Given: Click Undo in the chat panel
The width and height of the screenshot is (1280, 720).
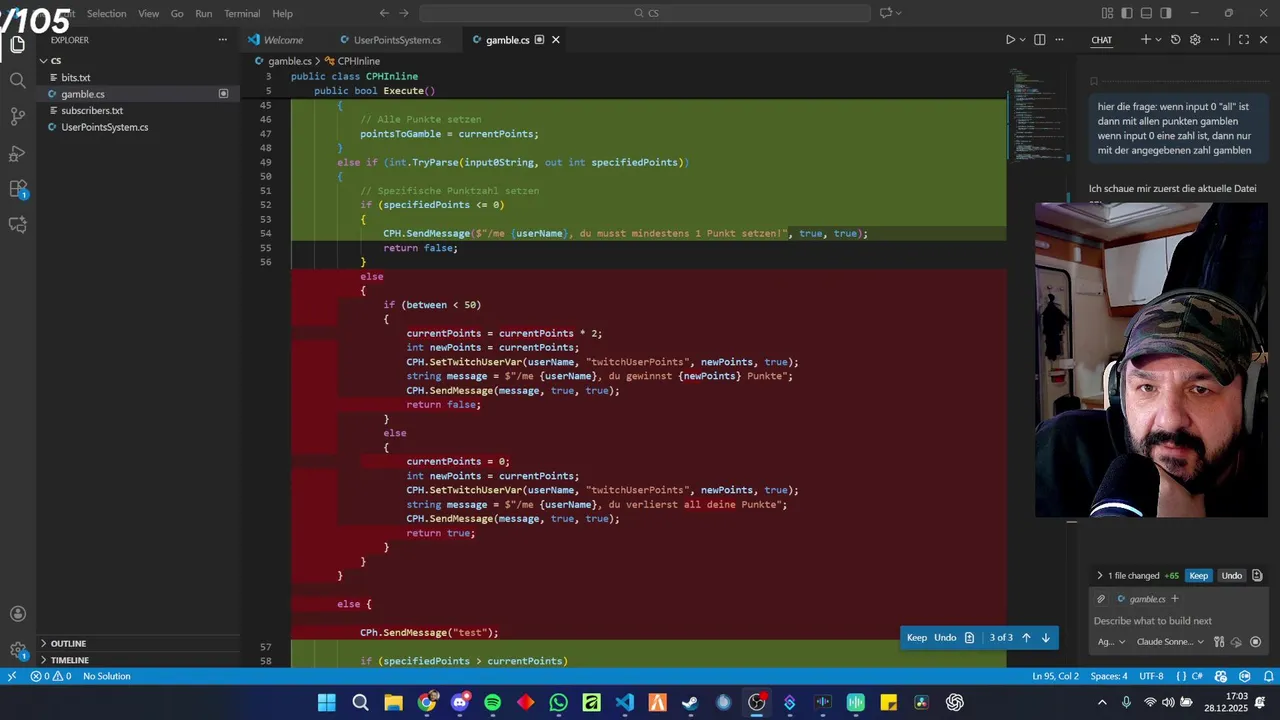Looking at the screenshot, I should [1232, 576].
